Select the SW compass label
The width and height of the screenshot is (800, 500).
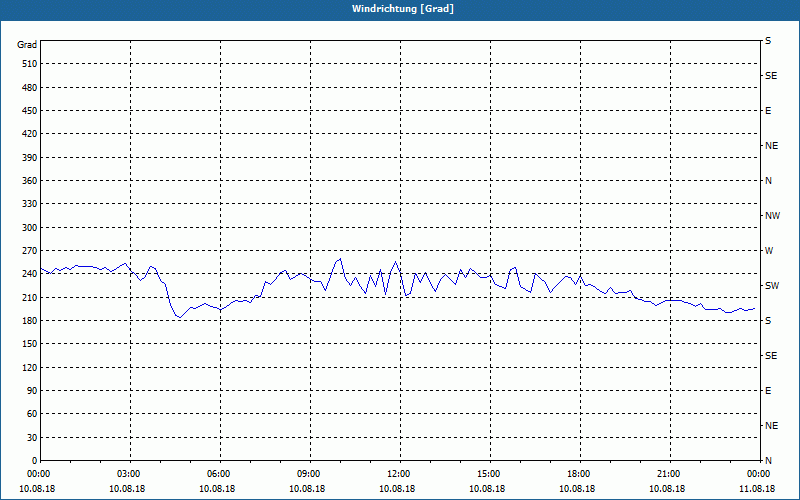772,286
